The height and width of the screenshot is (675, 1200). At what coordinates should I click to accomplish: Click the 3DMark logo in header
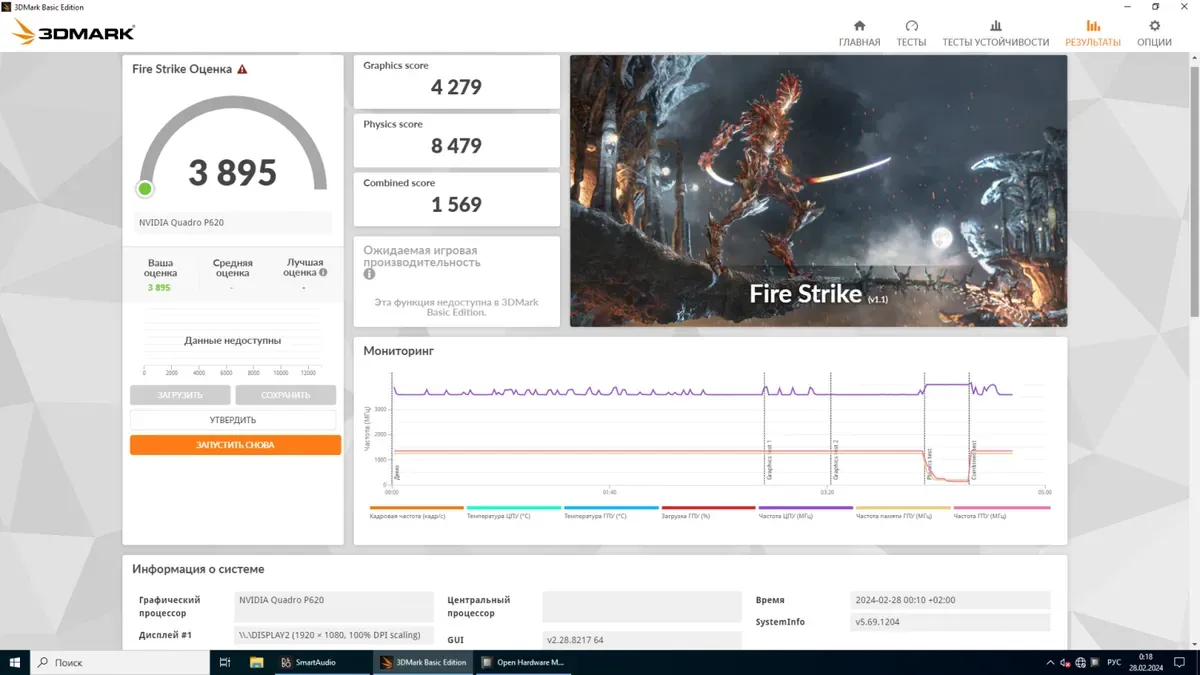(74, 34)
